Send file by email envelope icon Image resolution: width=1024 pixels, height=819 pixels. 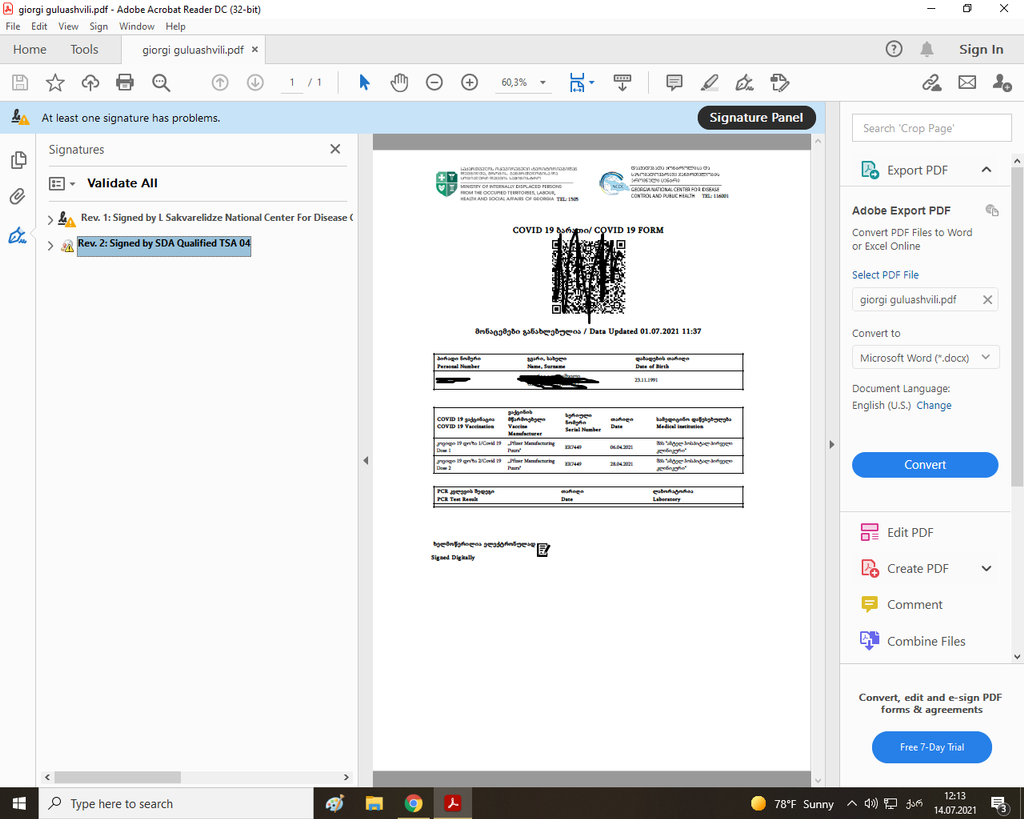click(967, 82)
